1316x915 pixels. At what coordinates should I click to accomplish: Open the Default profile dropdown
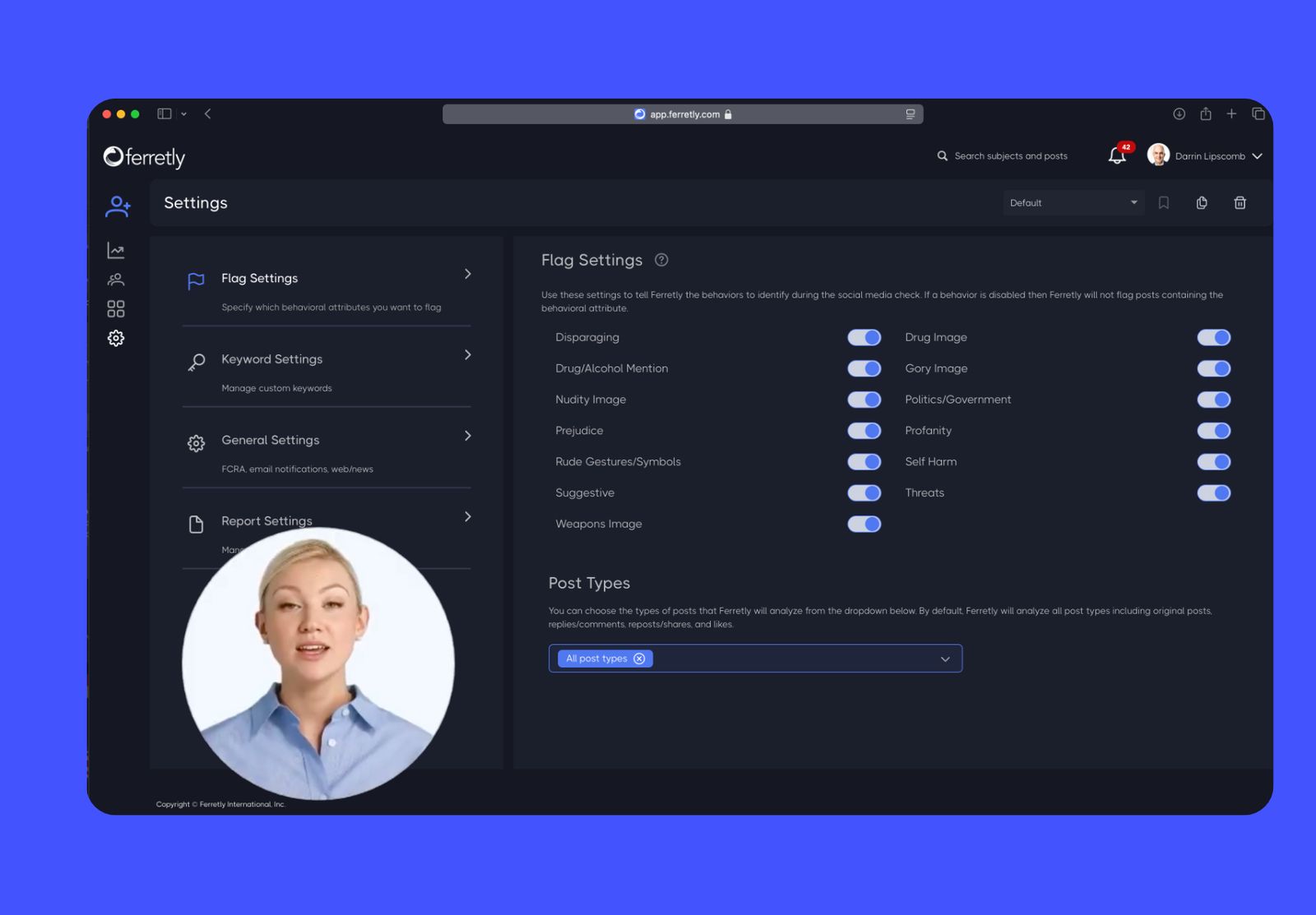[x=1073, y=202]
